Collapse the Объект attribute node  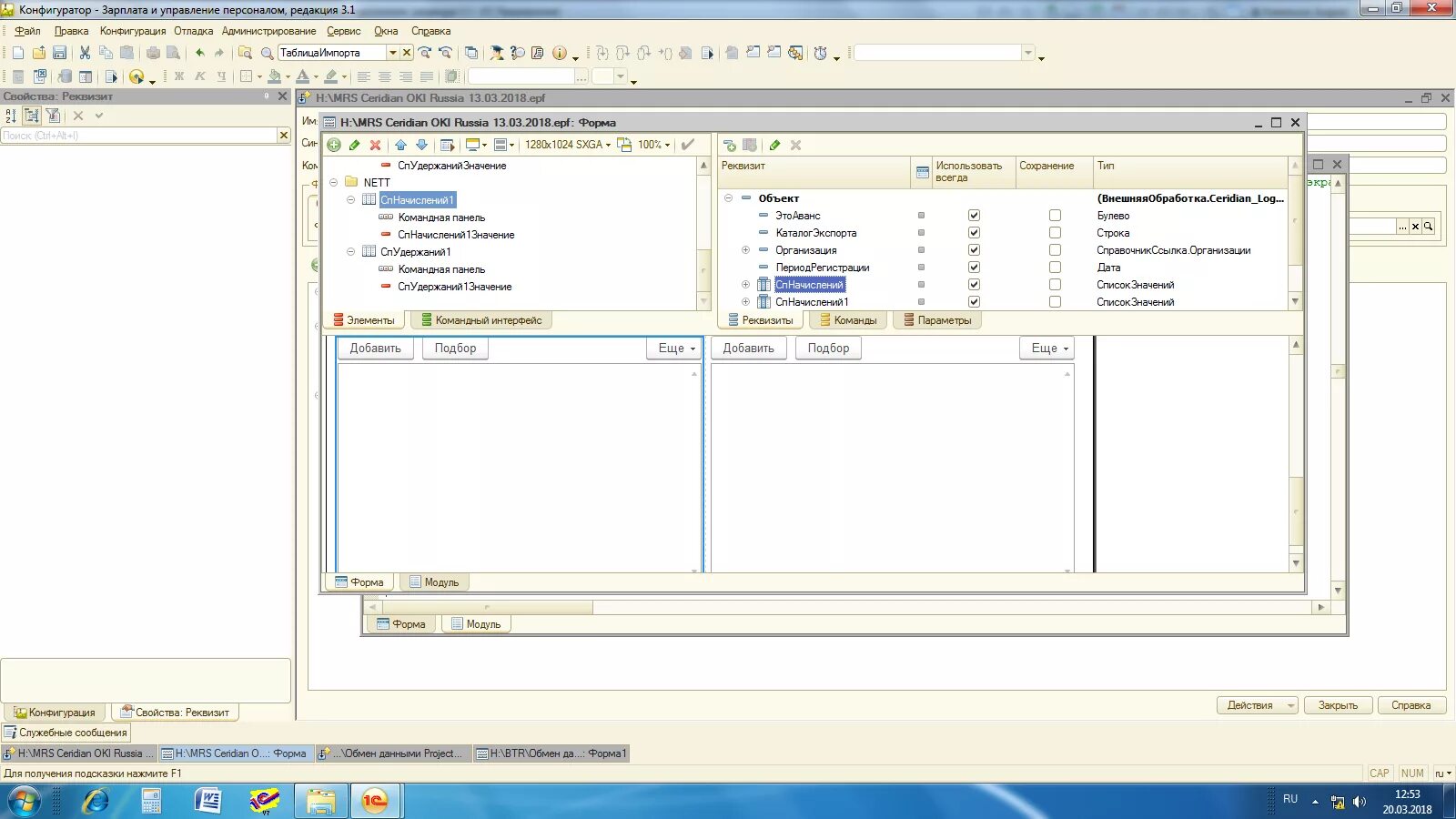click(728, 197)
